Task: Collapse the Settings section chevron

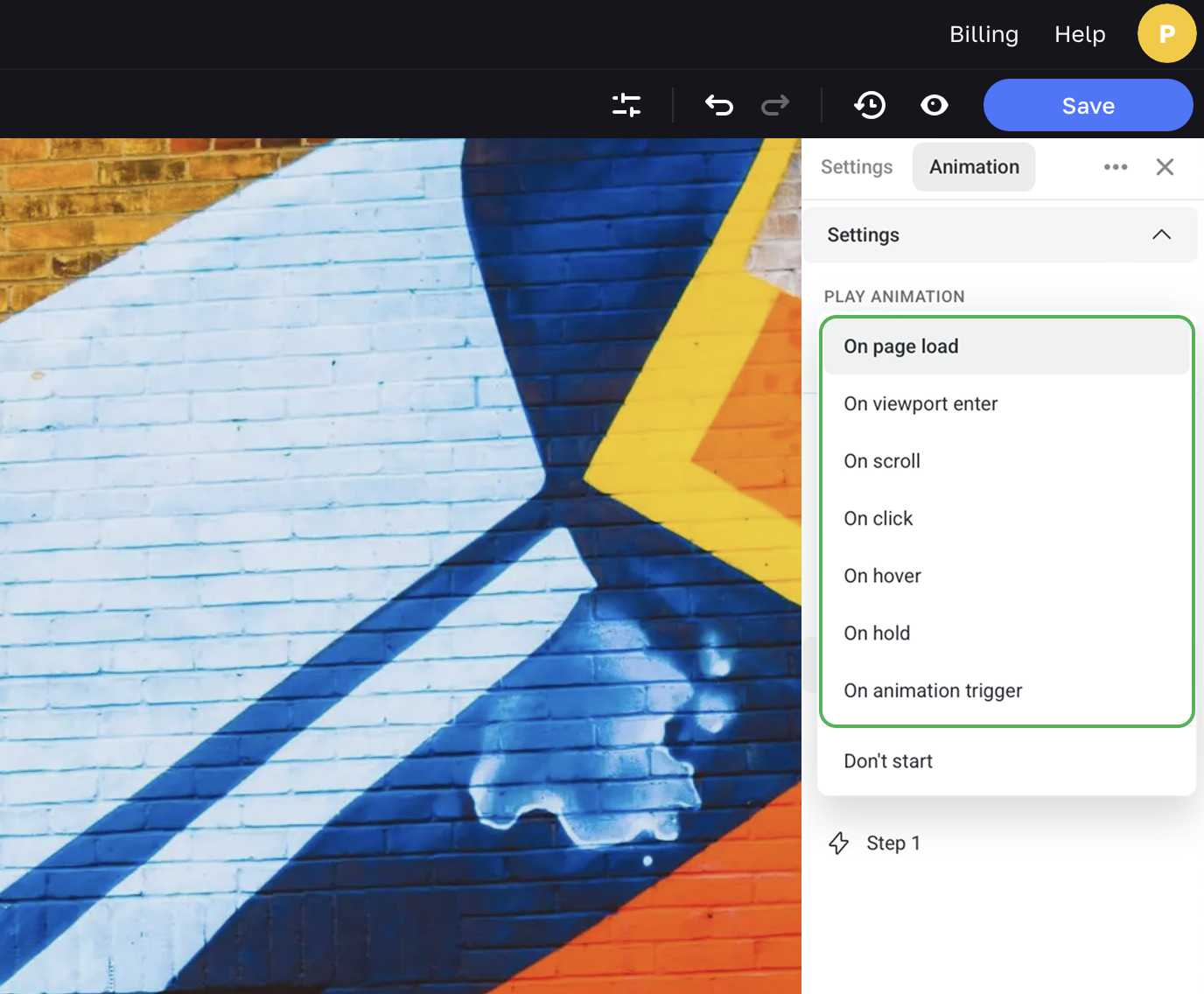Action: (x=1161, y=234)
